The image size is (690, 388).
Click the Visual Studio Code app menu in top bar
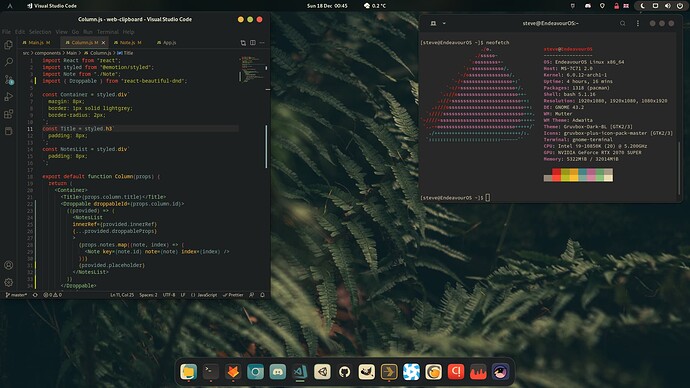point(51,6)
